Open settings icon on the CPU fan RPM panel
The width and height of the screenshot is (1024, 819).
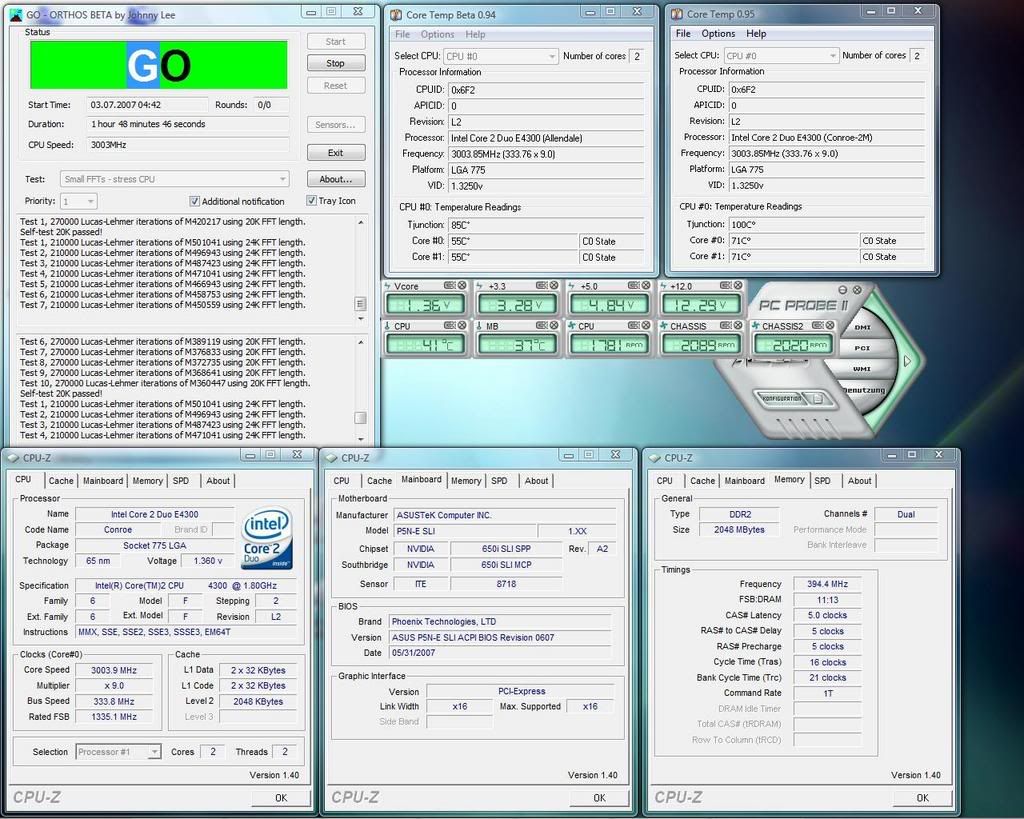click(x=633, y=325)
